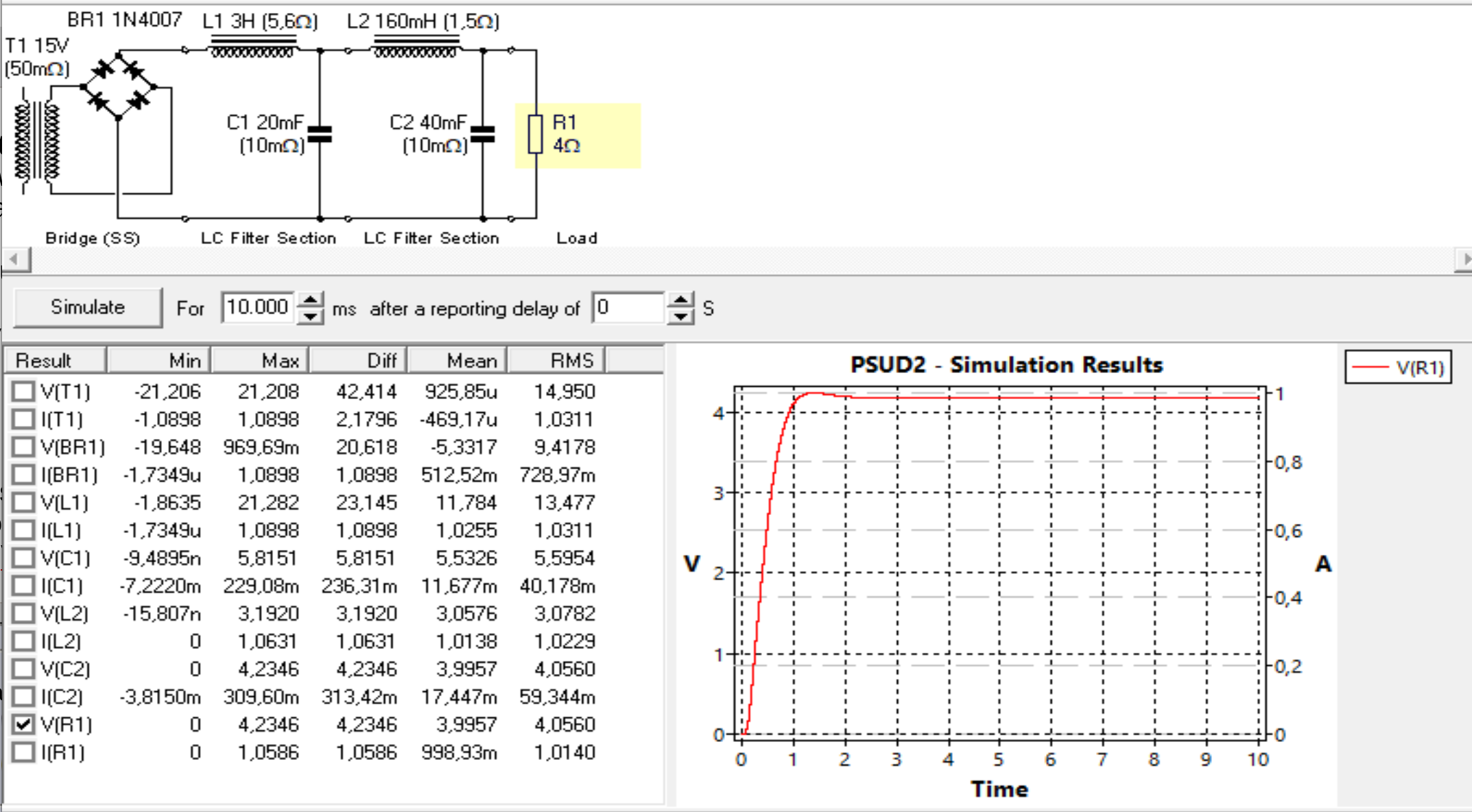The width and height of the screenshot is (1472, 812).
Task: Select the R1 4Ω load resistor symbol
Action: coord(536,134)
